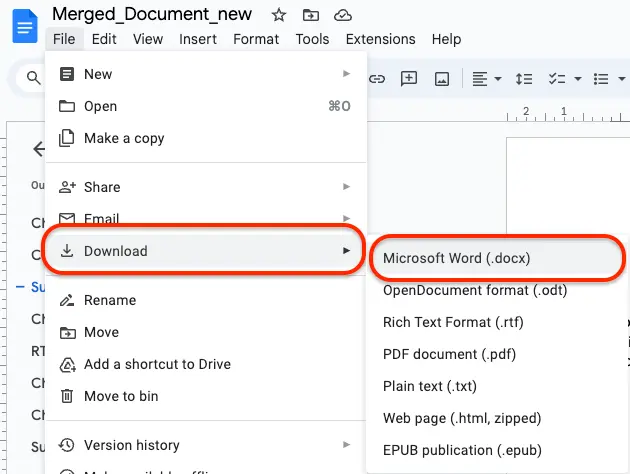Select Move to bin

[x=206, y=396]
